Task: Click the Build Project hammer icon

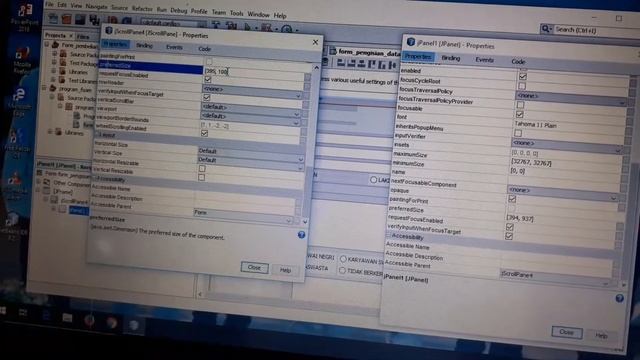Action: 216,25
